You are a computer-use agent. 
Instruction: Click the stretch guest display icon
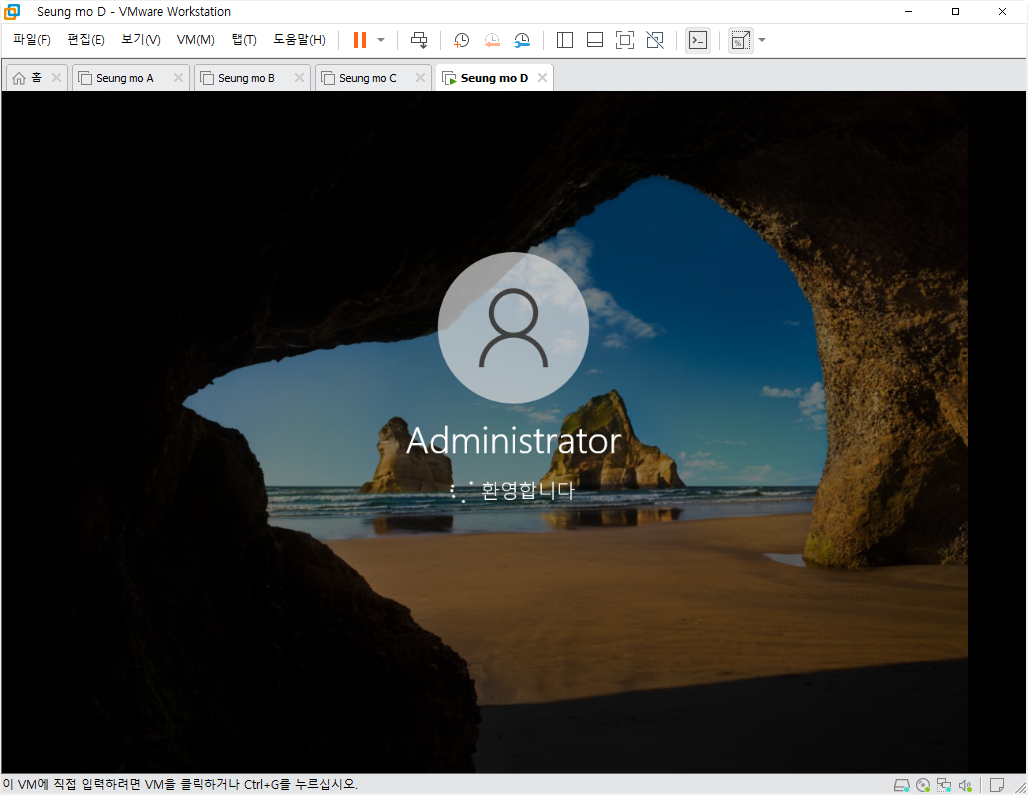(740, 40)
